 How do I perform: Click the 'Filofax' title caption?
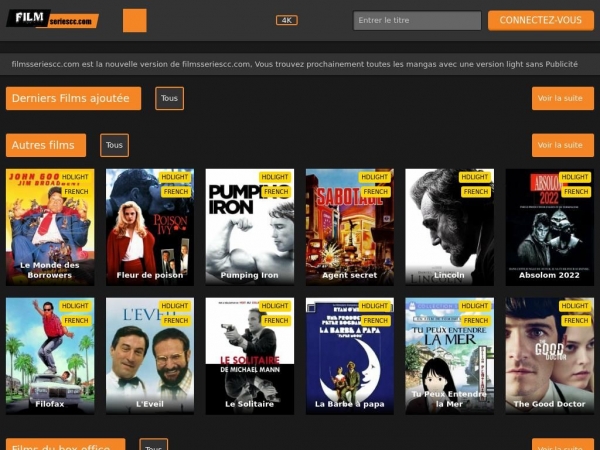(50, 404)
